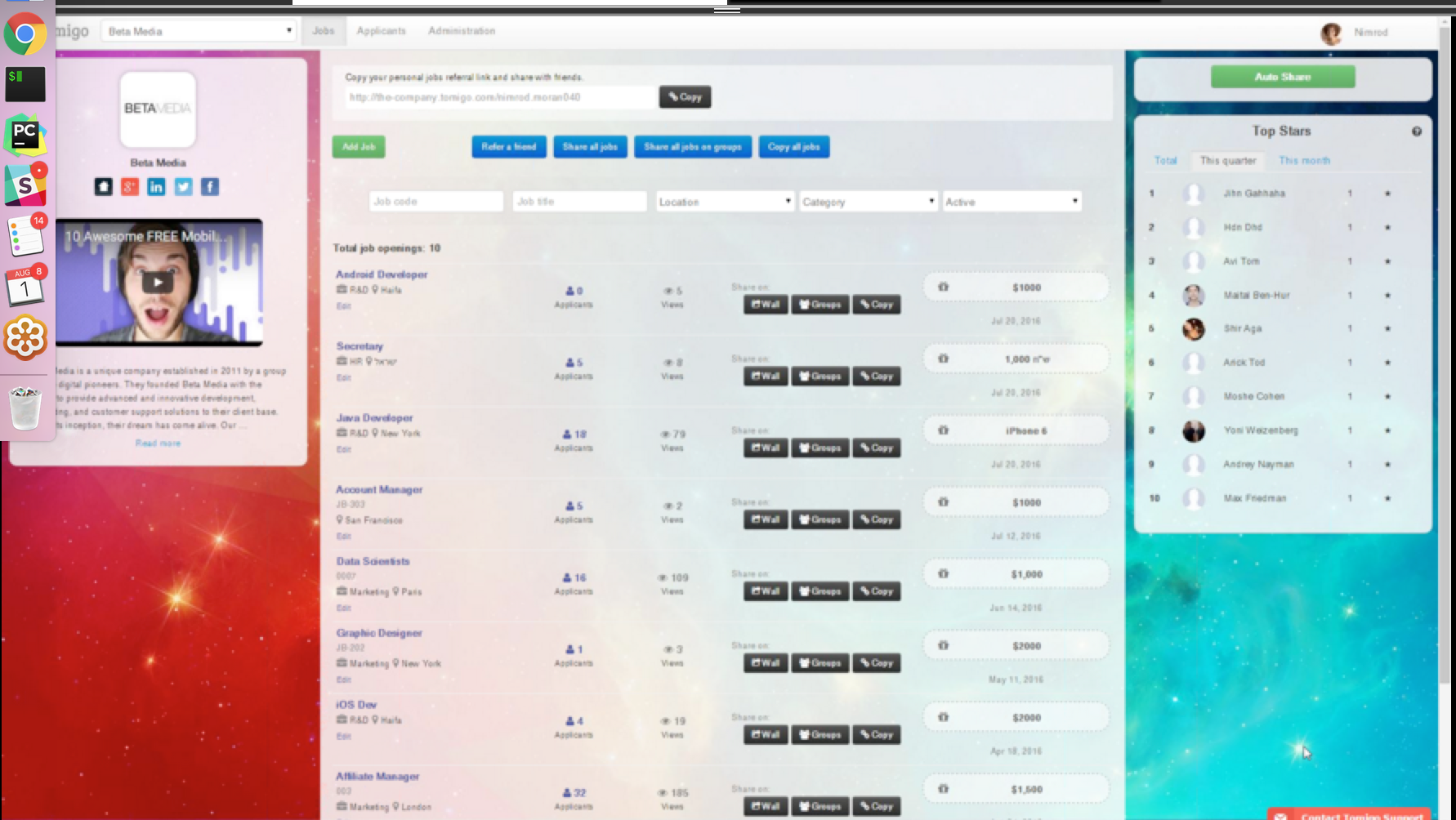Click Beta Media's home website icon
Image resolution: width=1456 pixels, height=820 pixels.
103,187
